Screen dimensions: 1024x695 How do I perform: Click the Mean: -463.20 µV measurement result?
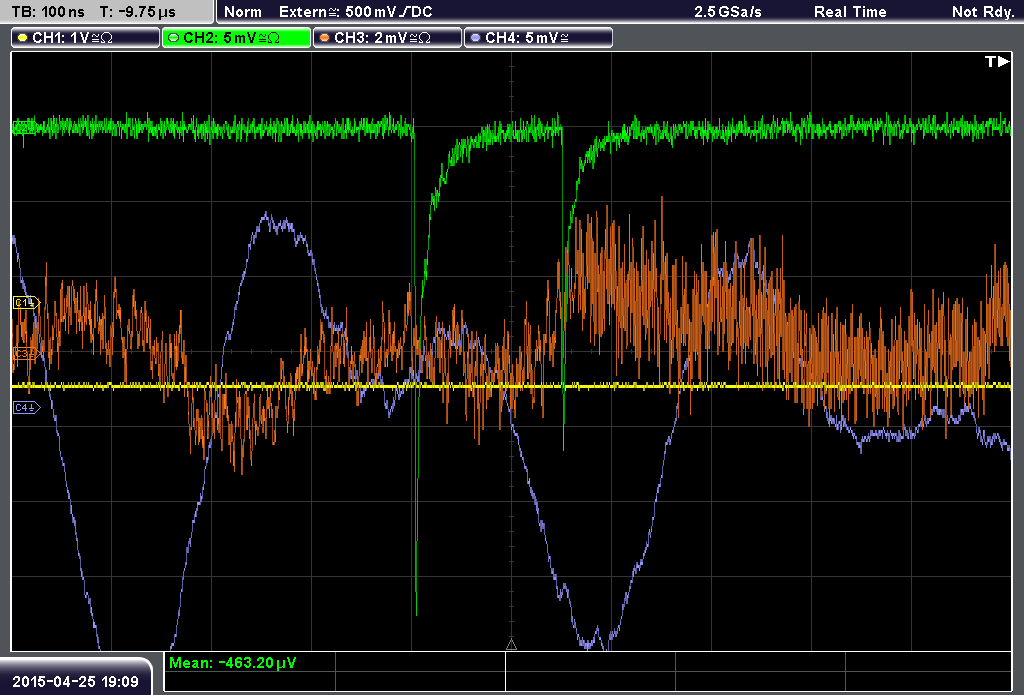point(232,663)
